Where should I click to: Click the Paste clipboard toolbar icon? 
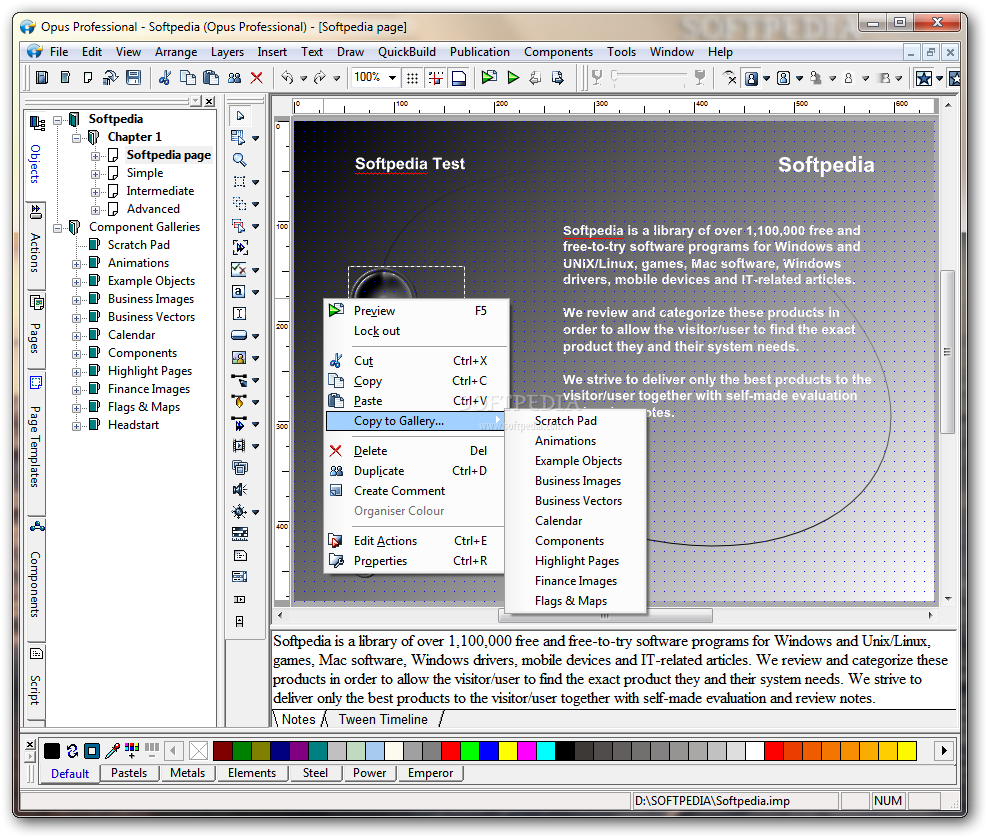[211, 77]
